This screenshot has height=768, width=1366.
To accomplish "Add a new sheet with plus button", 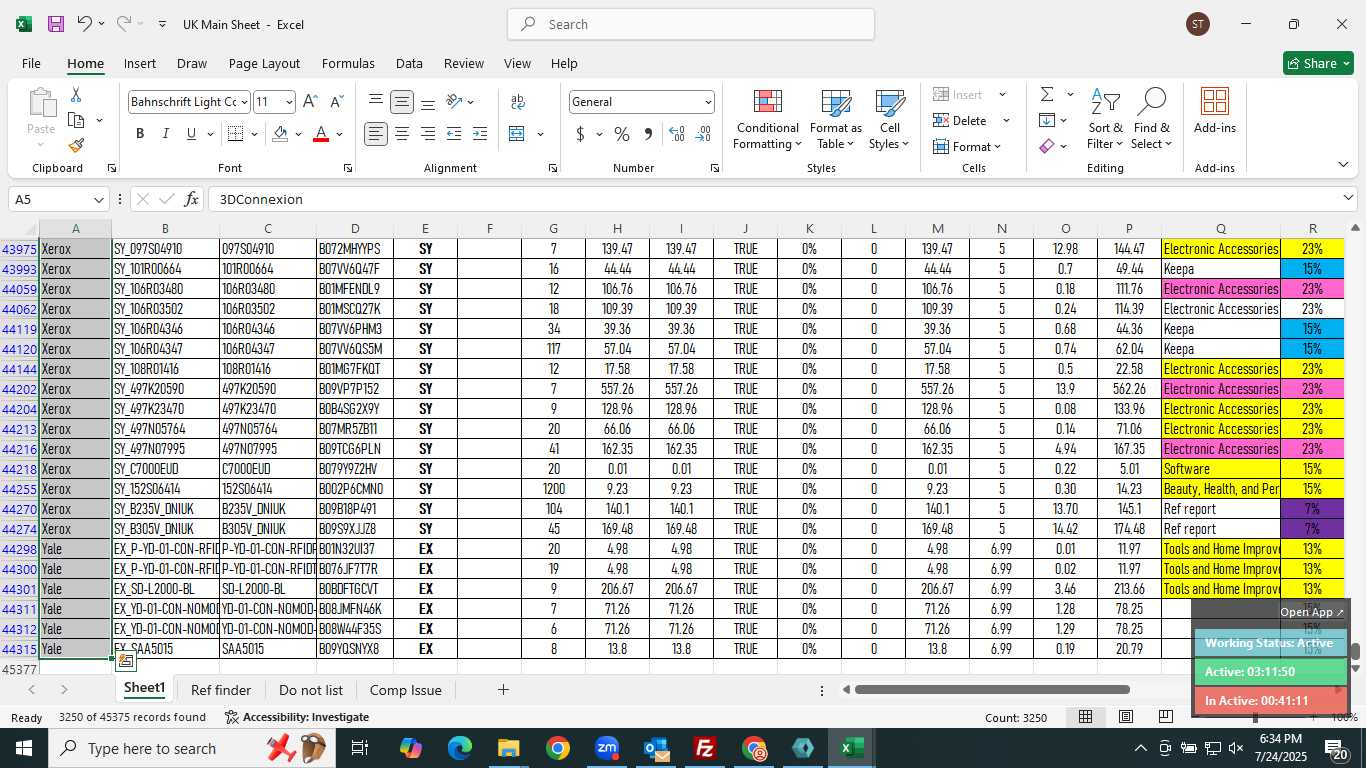I will point(503,690).
